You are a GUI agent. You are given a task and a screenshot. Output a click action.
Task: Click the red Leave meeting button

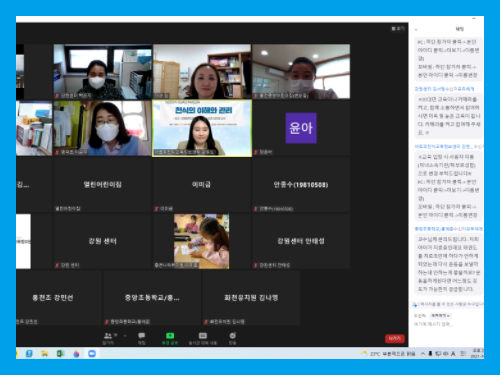[395, 338]
